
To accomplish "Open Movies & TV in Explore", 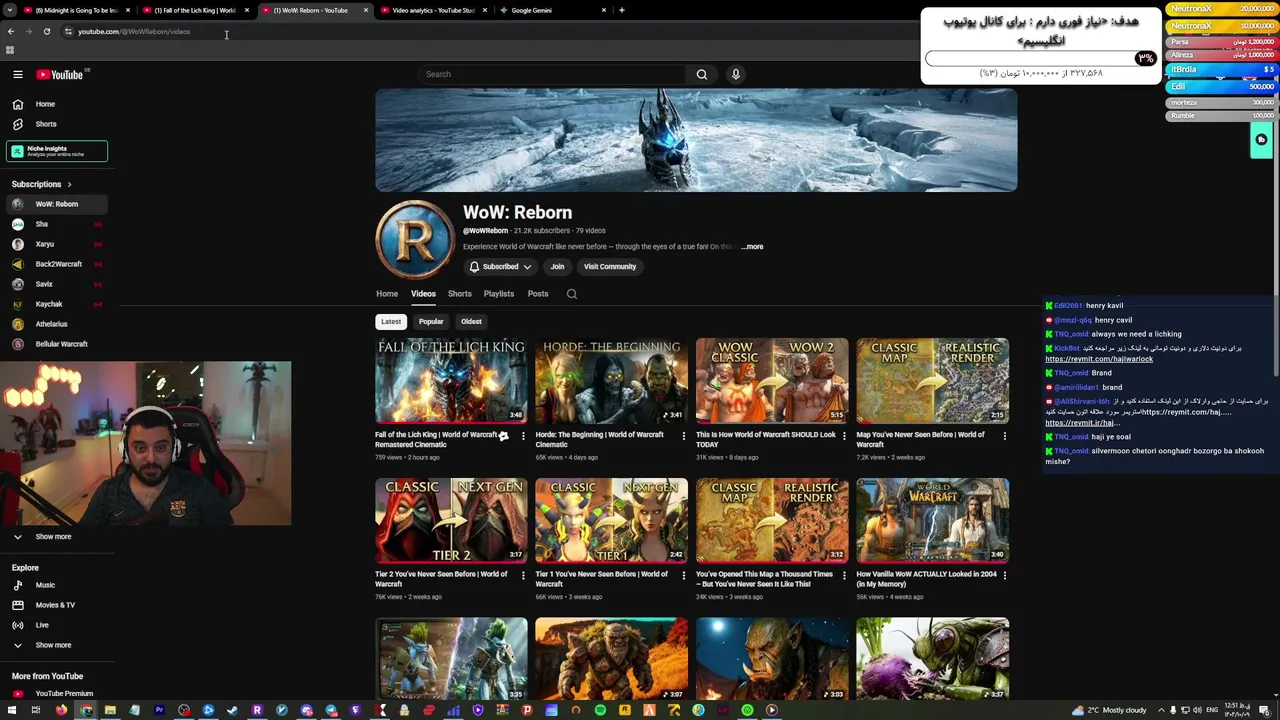I will (57, 605).
